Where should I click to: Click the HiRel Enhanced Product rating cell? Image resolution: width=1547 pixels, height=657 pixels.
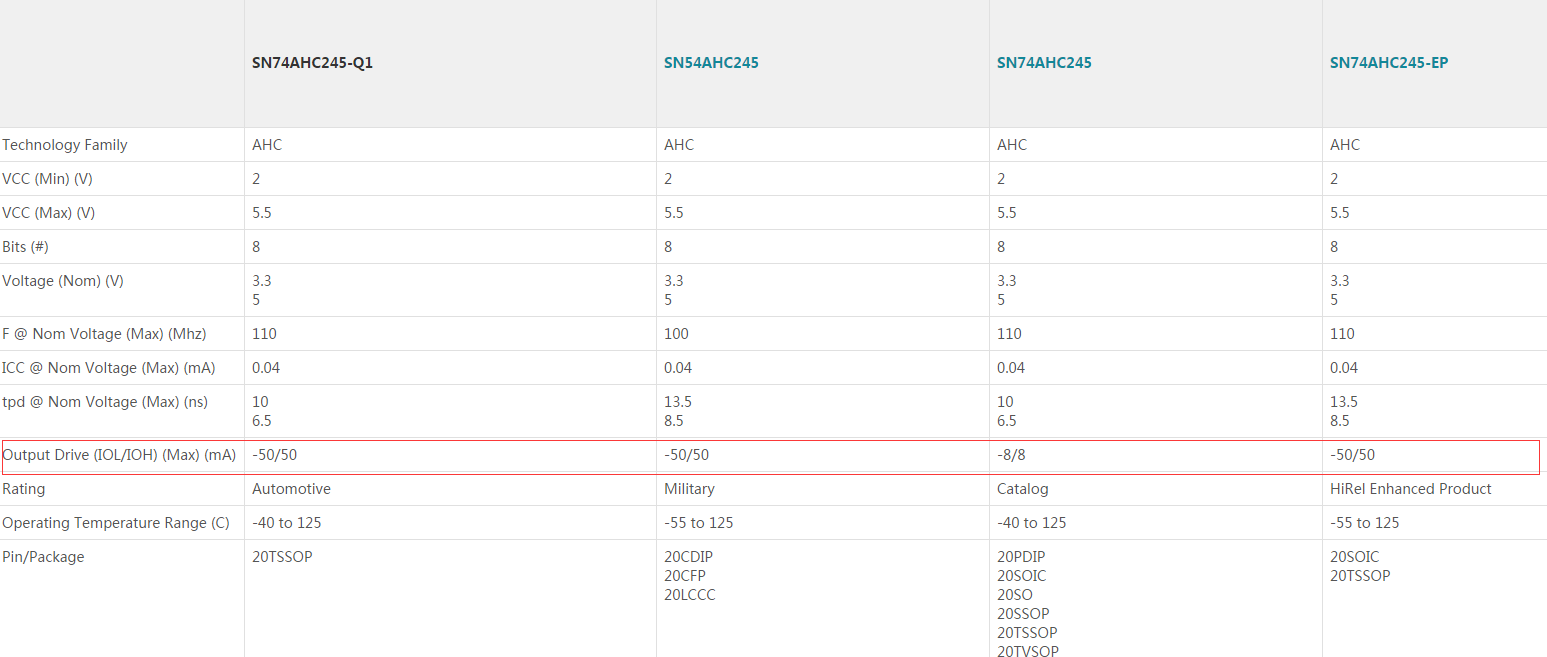(x=1411, y=489)
